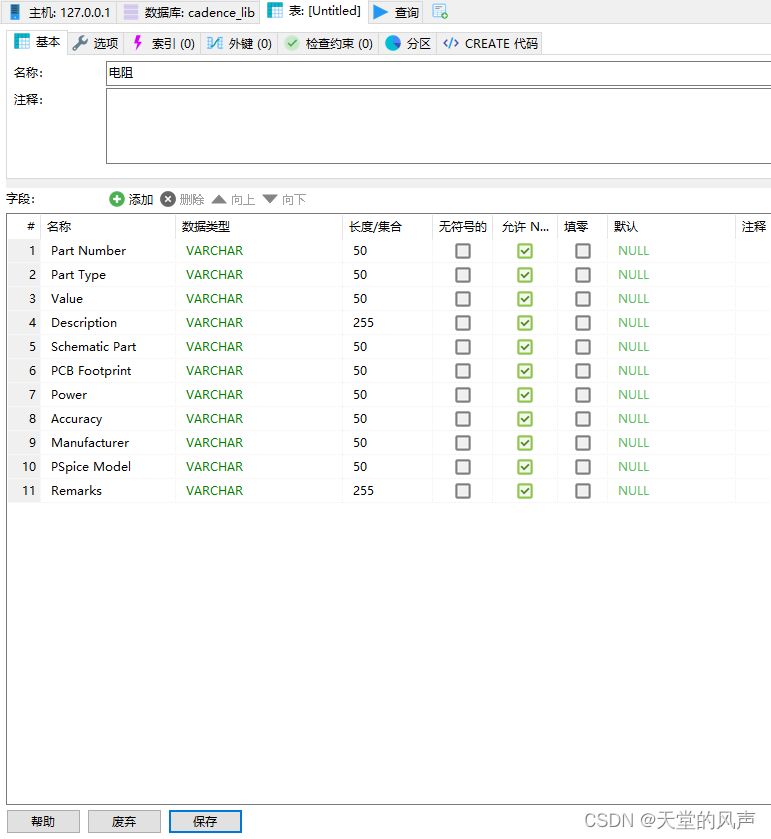Open default value dropdown for Accuracy

click(670, 419)
